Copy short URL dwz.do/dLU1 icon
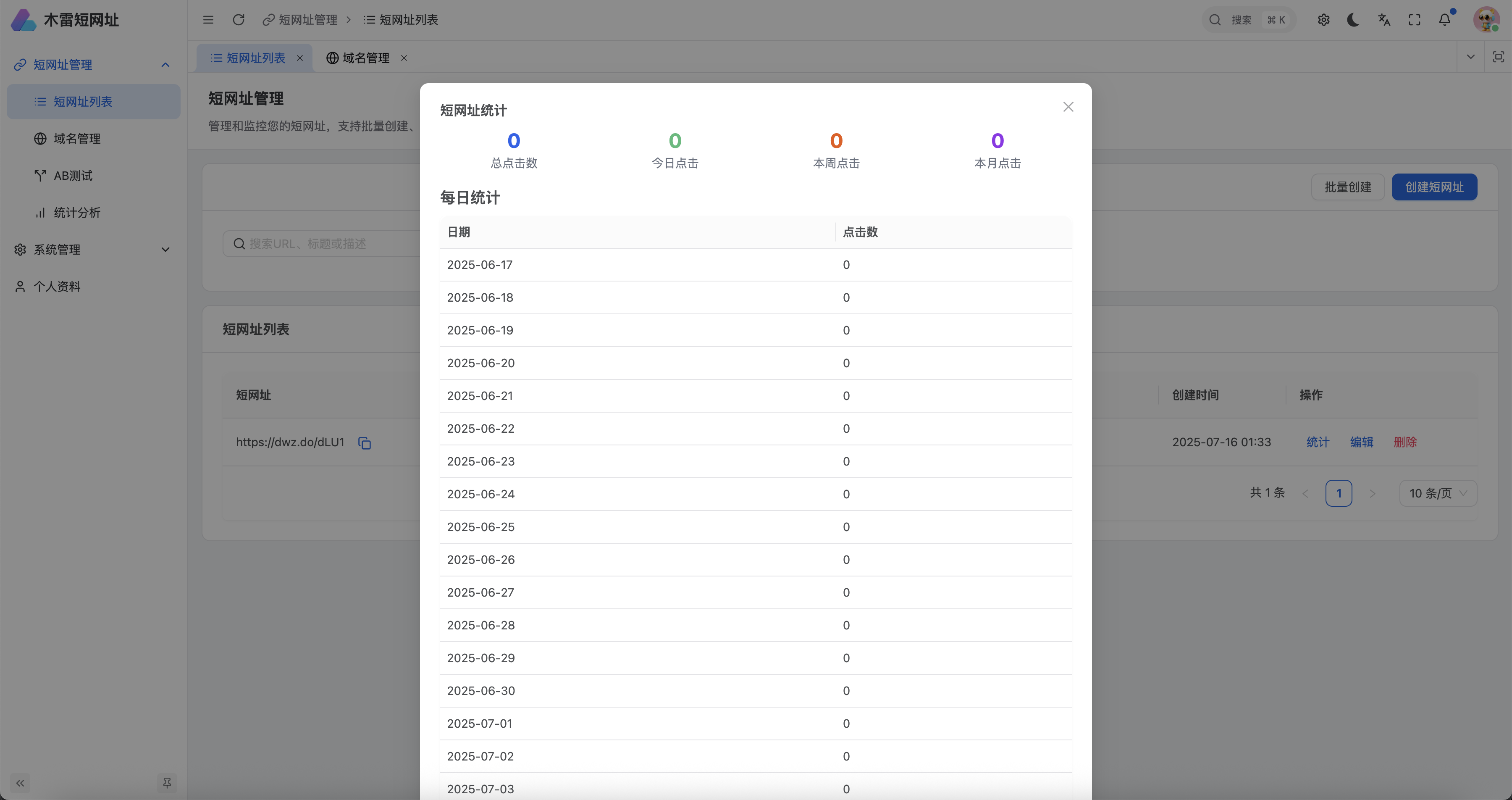The width and height of the screenshot is (1512, 800). pyautogui.click(x=365, y=443)
